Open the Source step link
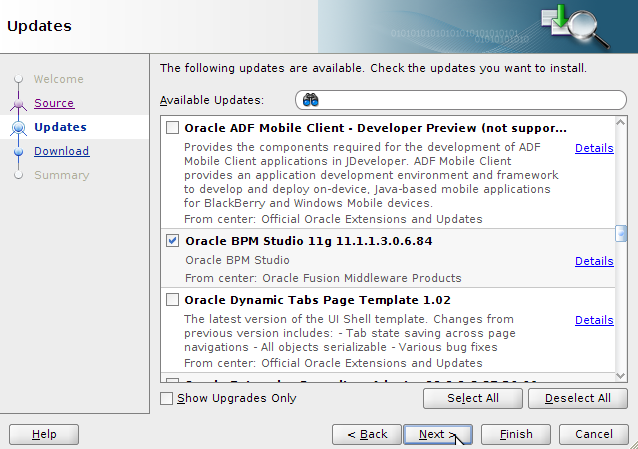This screenshot has height=449, width=638. pyautogui.click(x=54, y=103)
